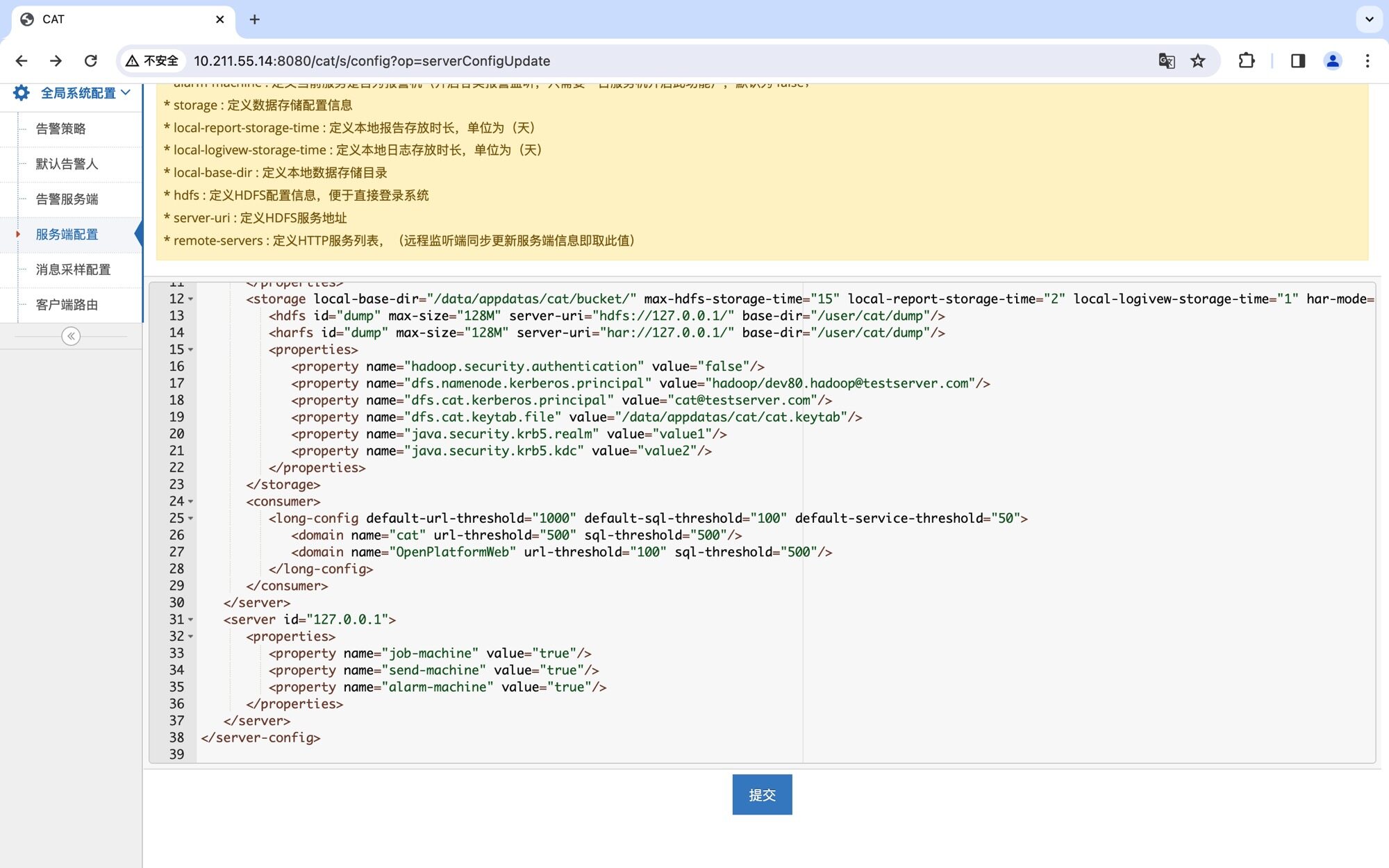Reload the page with the refresh icon

90,61
